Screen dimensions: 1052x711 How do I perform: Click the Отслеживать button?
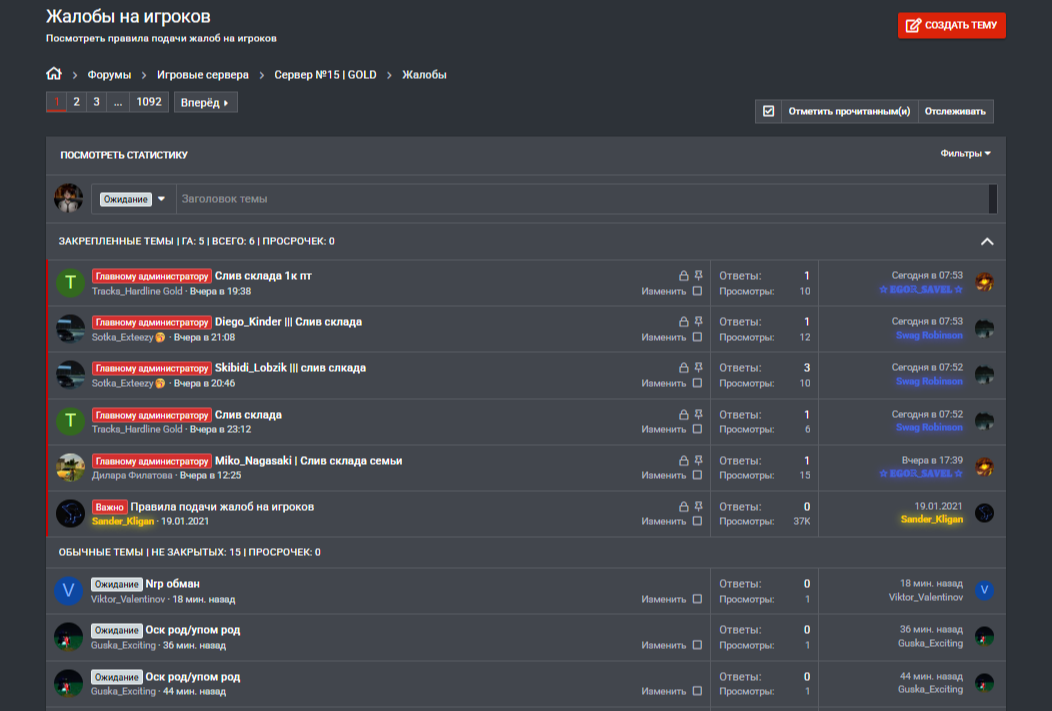click(x=955, y=111)
